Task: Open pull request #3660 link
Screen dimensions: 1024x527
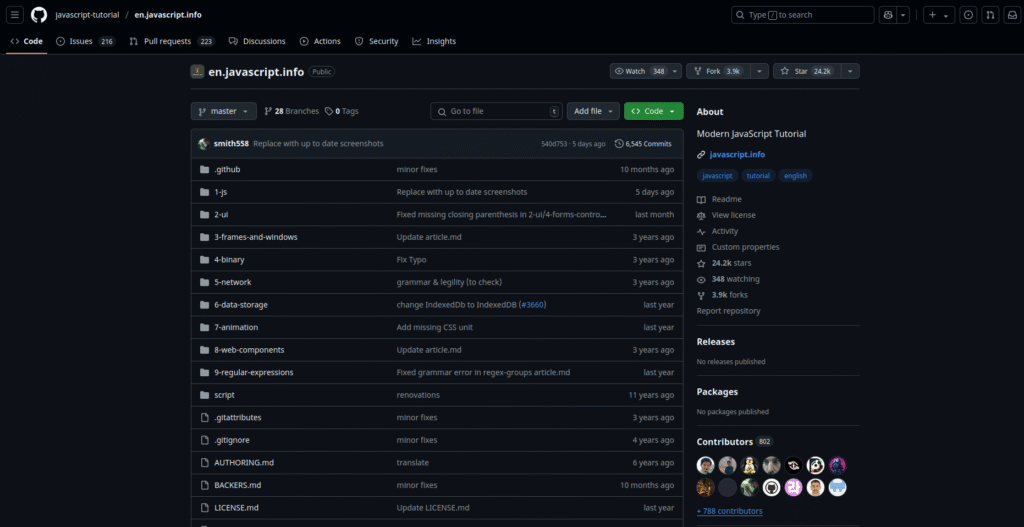Action: (534, 305)
